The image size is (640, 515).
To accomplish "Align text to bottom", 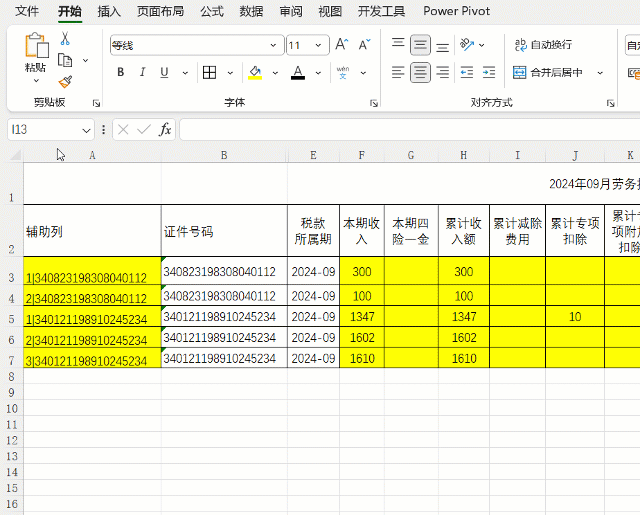I will point(442,46).
